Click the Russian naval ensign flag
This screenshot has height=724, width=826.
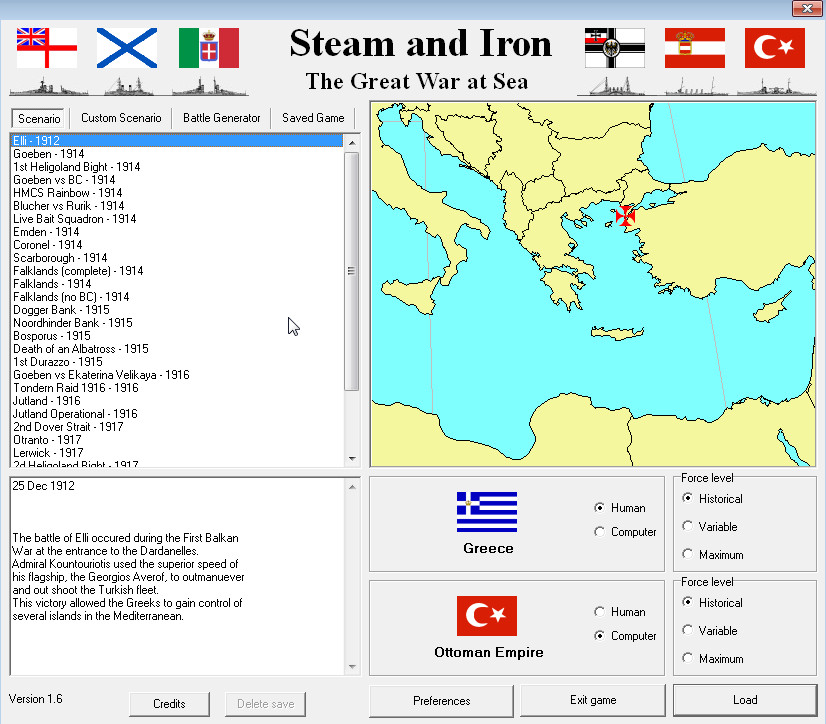(127, 48)
